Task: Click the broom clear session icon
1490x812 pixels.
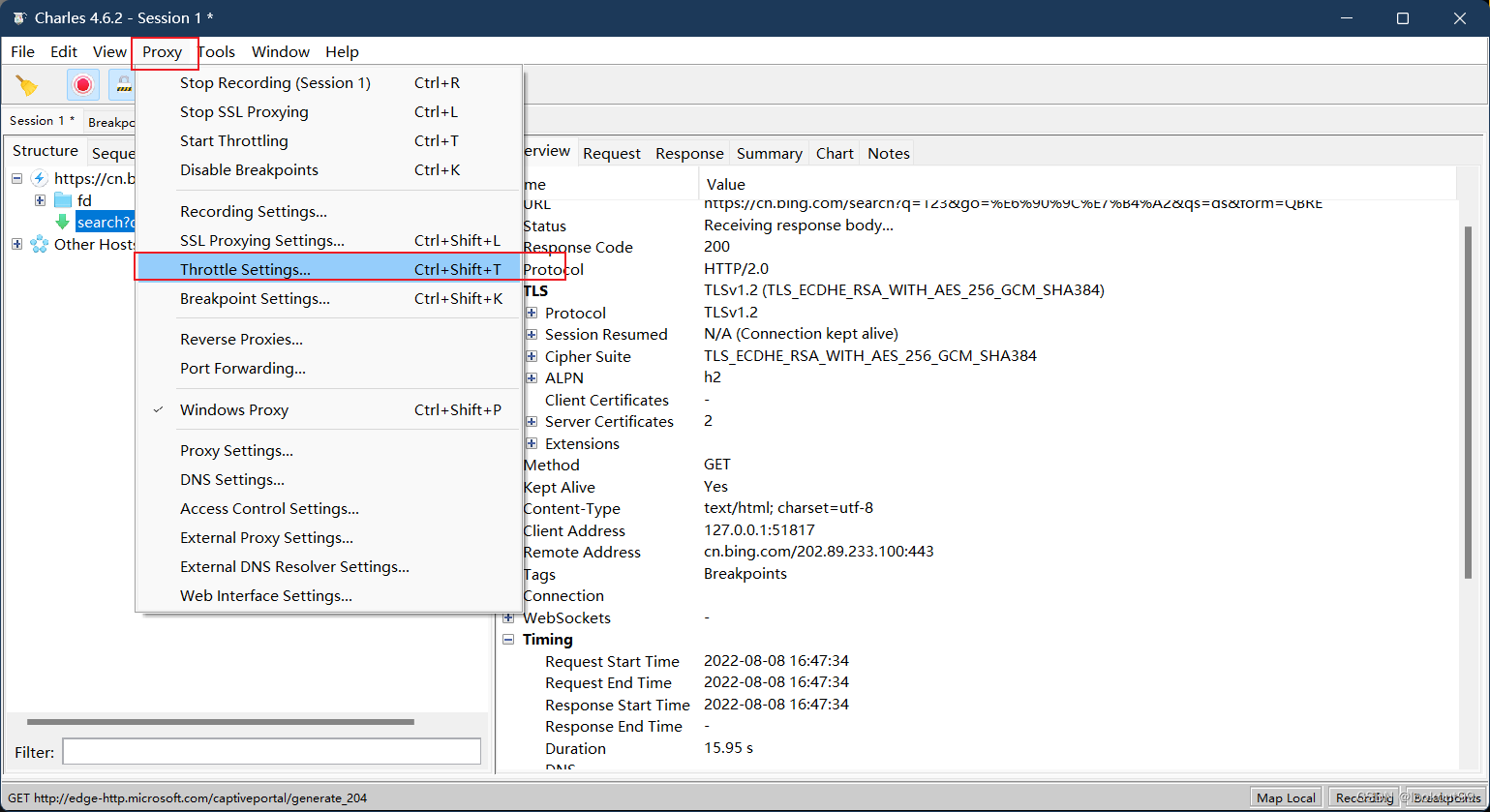Action: 27,85
